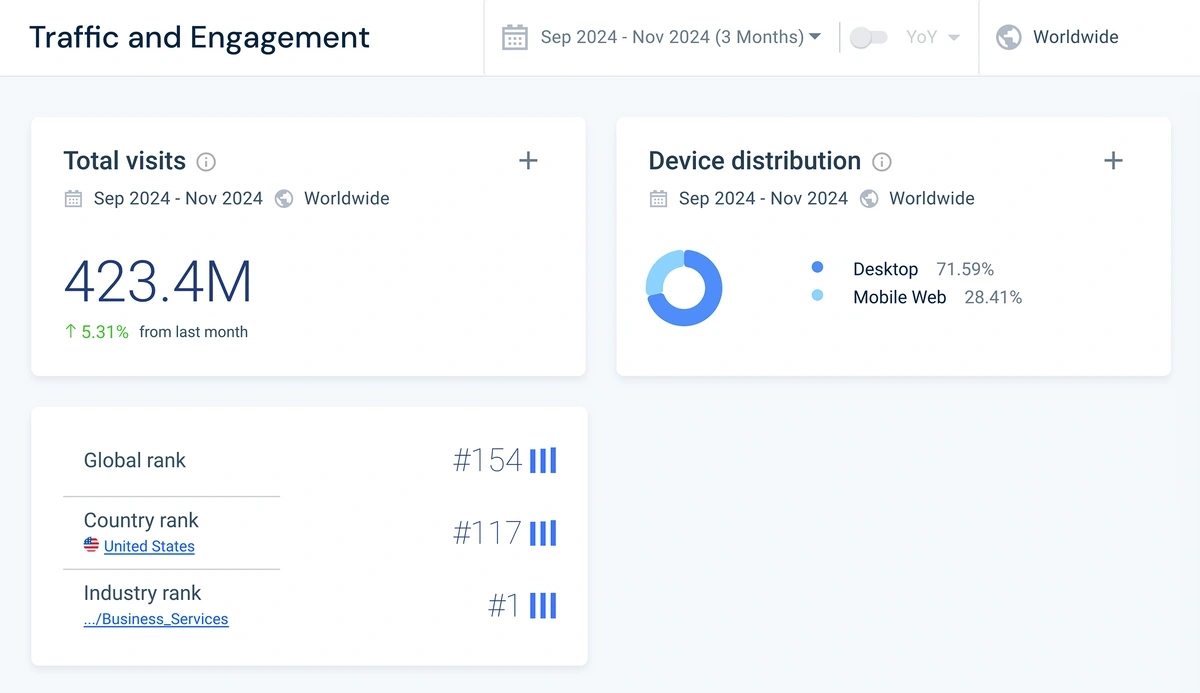Open the Business_Services industry link
Viewport: 1200px width, 693px height.
tap(156, 618)
